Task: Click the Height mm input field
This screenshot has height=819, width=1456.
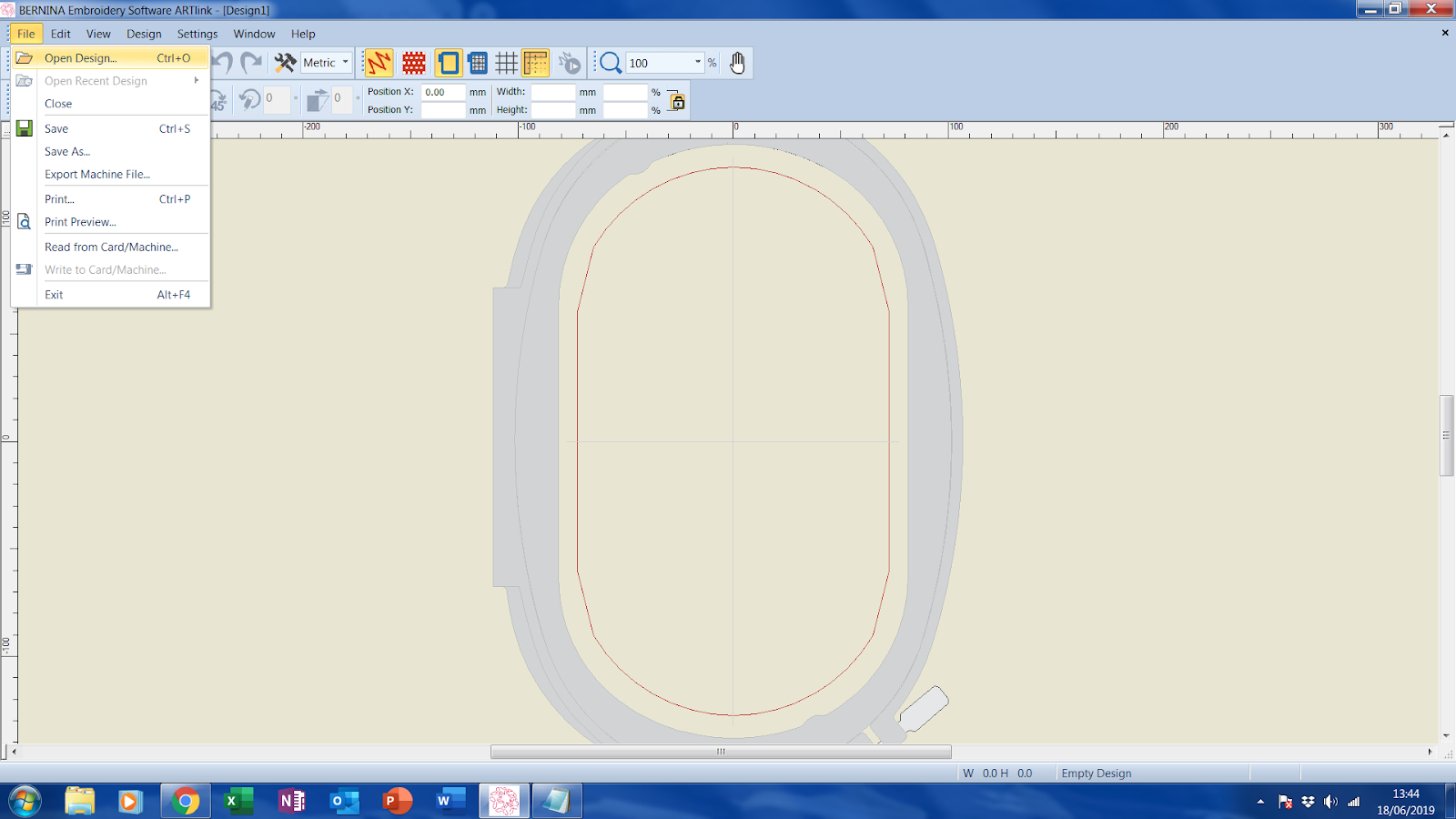Action: 553,110
